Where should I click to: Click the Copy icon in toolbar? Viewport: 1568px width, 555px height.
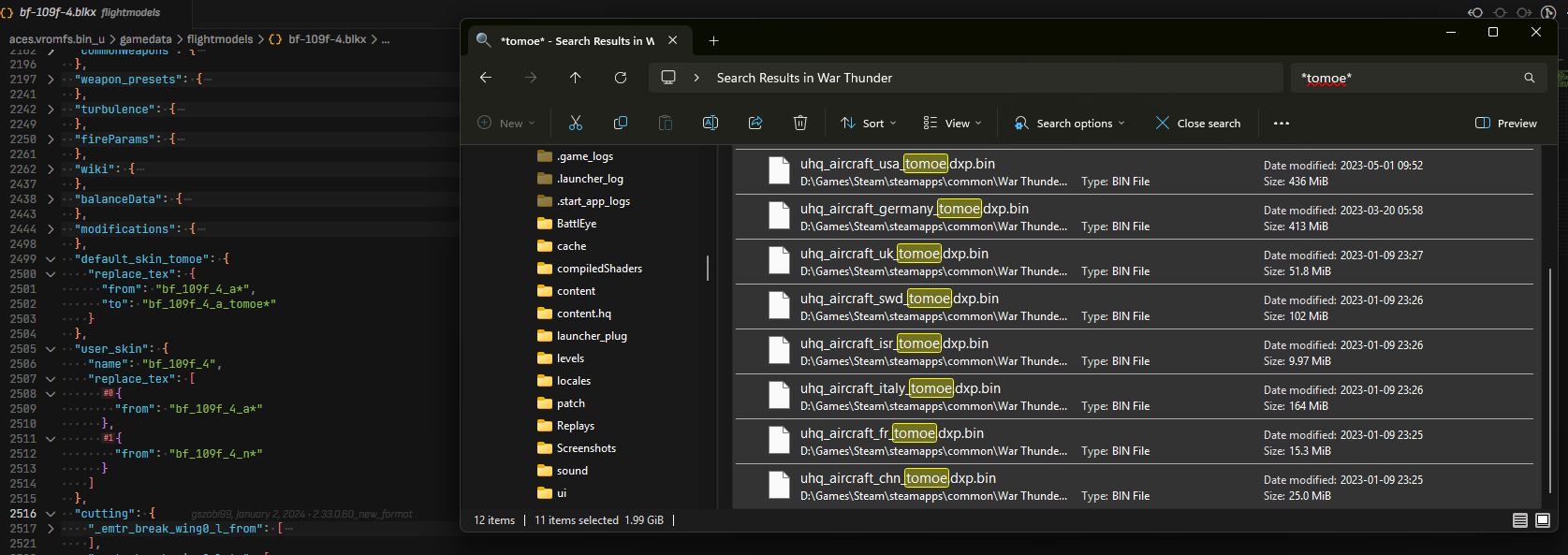[620, 123]
